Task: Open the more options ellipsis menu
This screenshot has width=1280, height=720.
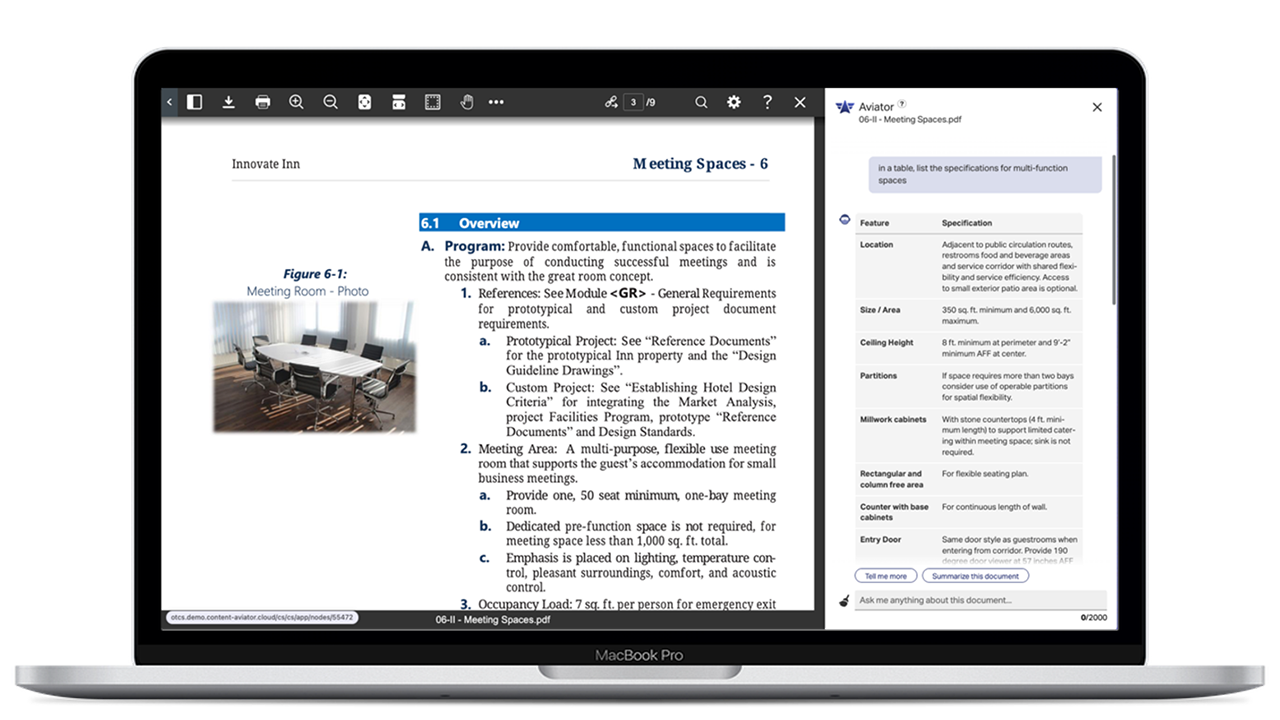Action: point(496,102)
